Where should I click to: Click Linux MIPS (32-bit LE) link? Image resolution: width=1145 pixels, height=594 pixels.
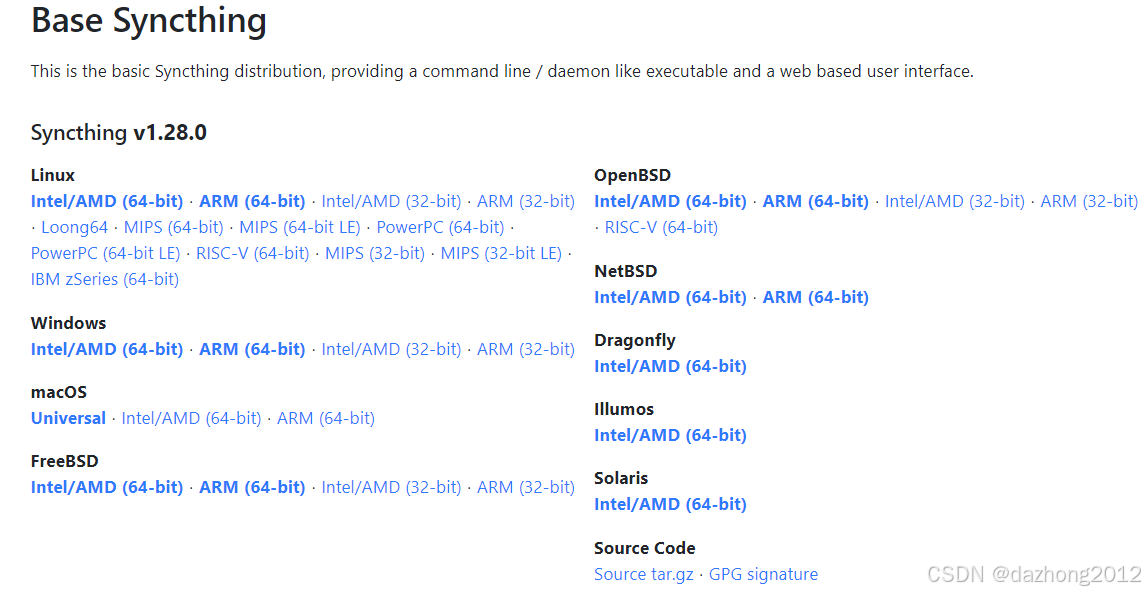(x=501, y=253)
